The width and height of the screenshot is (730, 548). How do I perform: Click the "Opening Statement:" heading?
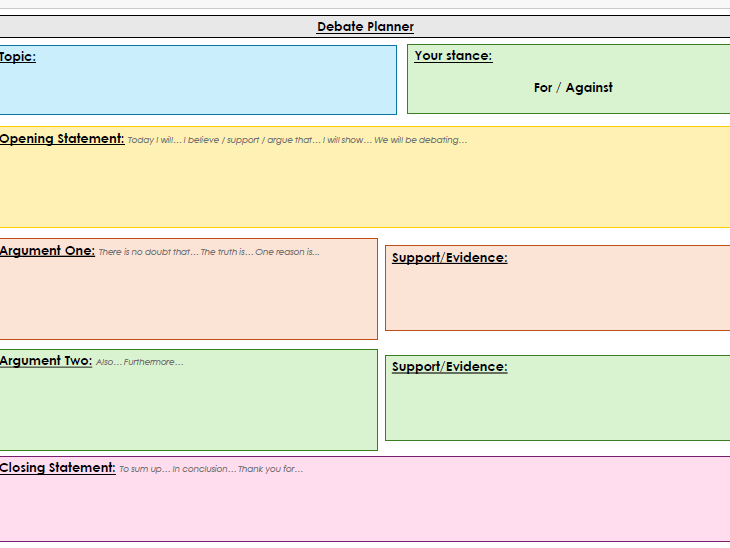[62, 139]
